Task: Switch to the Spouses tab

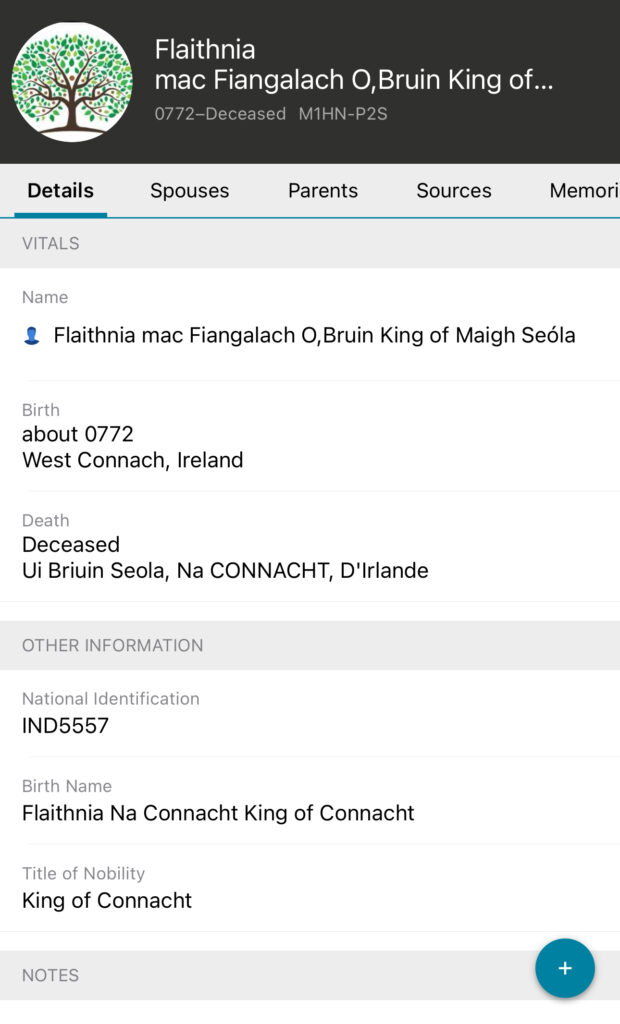Action: pyautogui.click(x=189, y=191)
